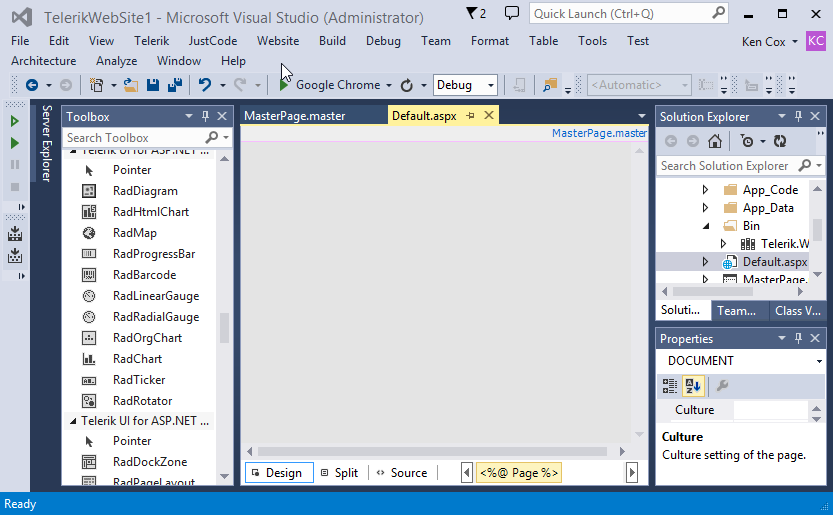Select RadHtmlChart in the Toolbox

coord(151,212)
